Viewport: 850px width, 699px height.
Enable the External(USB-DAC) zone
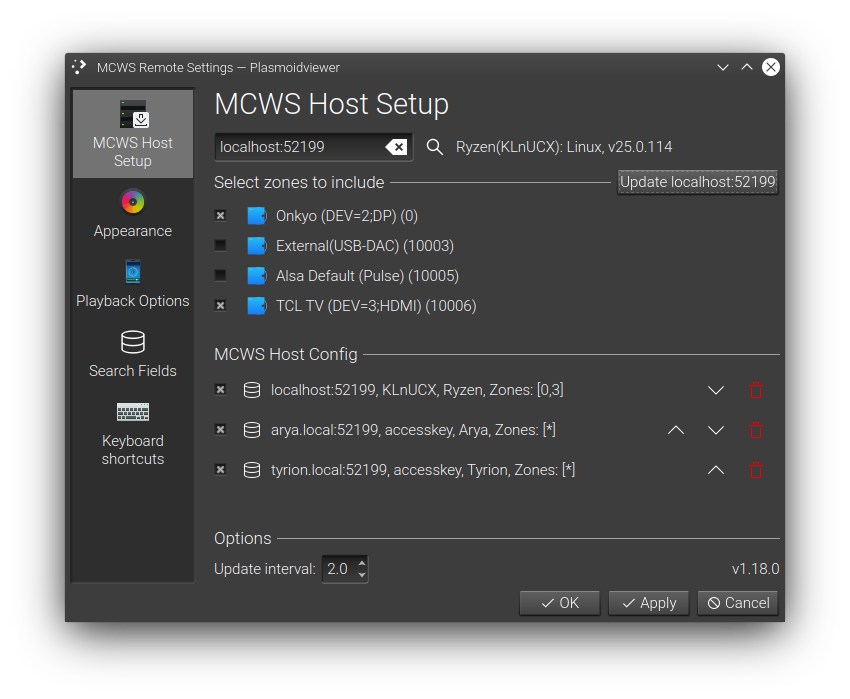220,245
